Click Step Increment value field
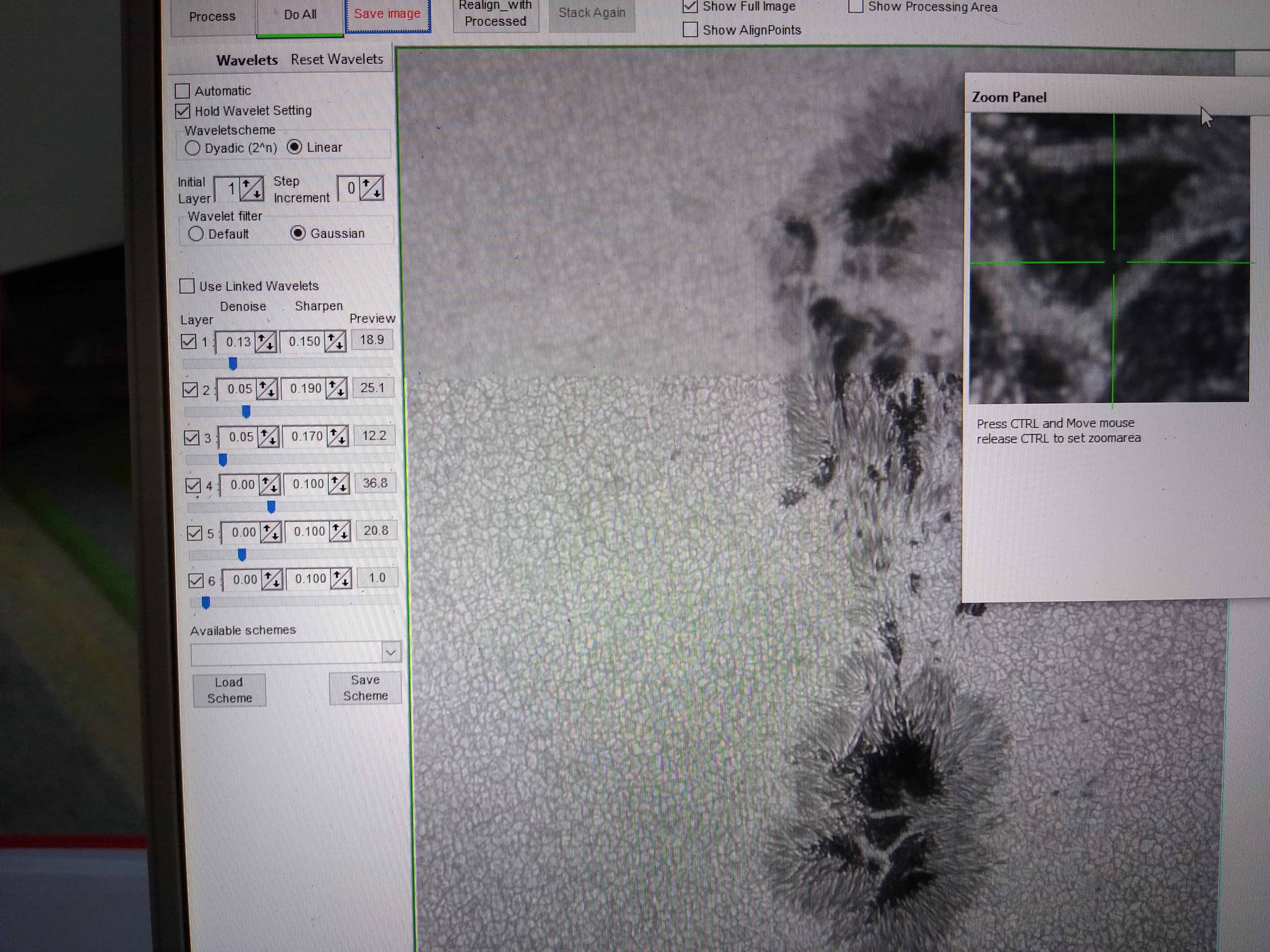The image size is (1270, 952). pos(349,188)
